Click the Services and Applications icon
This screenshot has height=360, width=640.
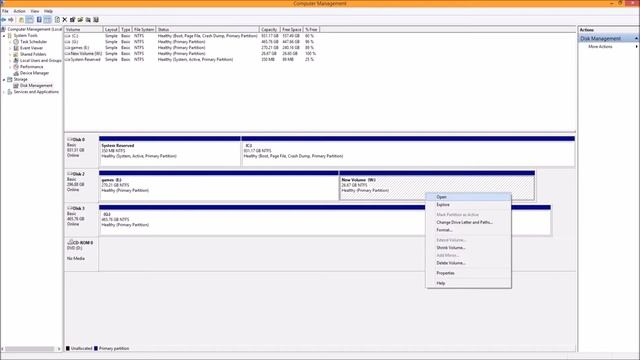coord(10,92)
